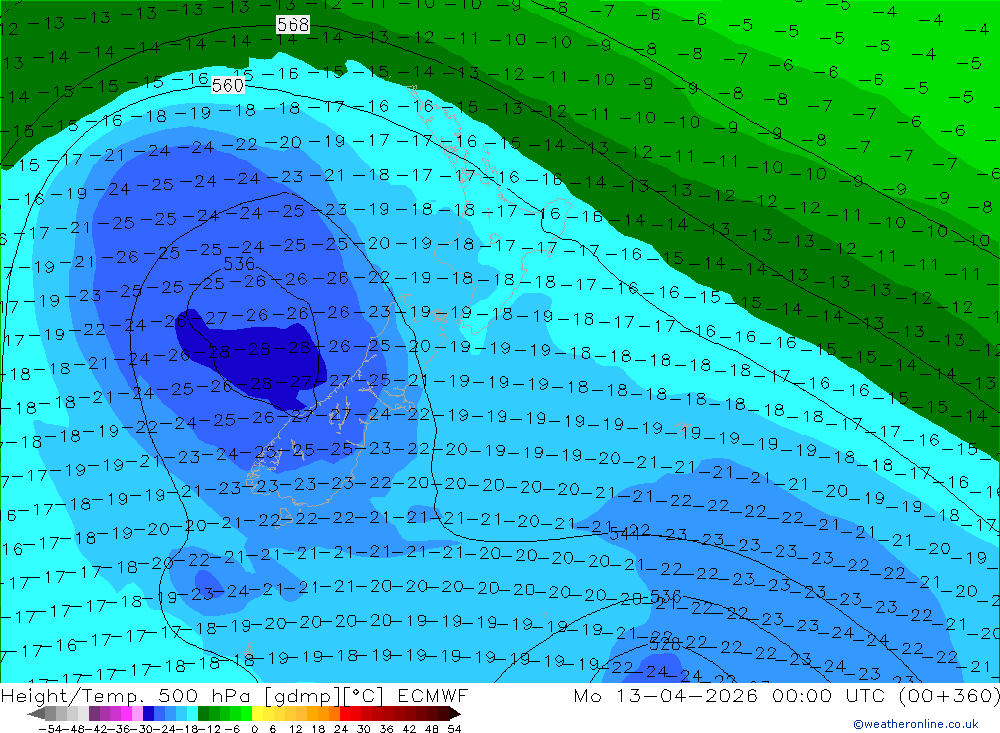Click the dark right arrow of the color scale
This screenshot has width=1000, height=733.
(x=455, y=714)
